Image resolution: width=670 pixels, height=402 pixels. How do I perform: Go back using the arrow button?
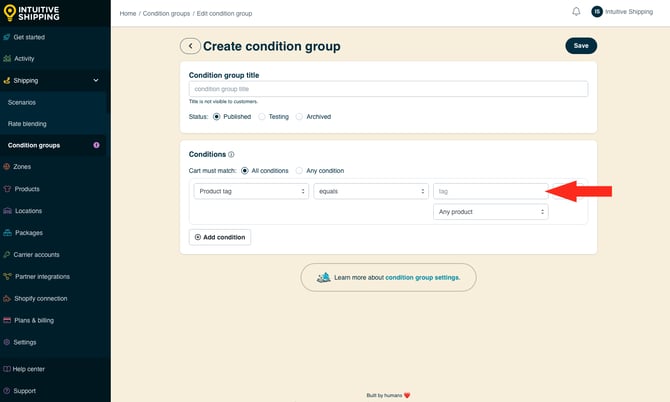click(x=190, y=46)
